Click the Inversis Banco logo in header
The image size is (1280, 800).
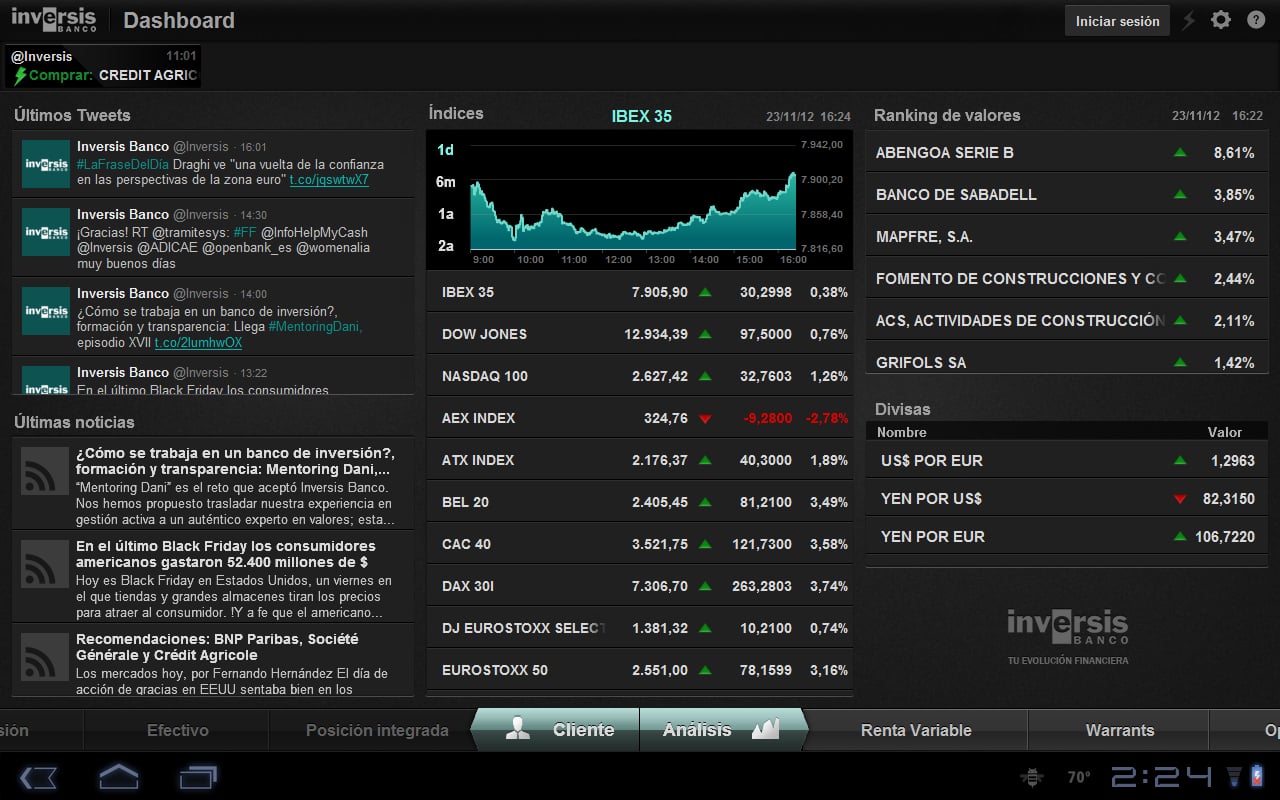click(54, 19)
